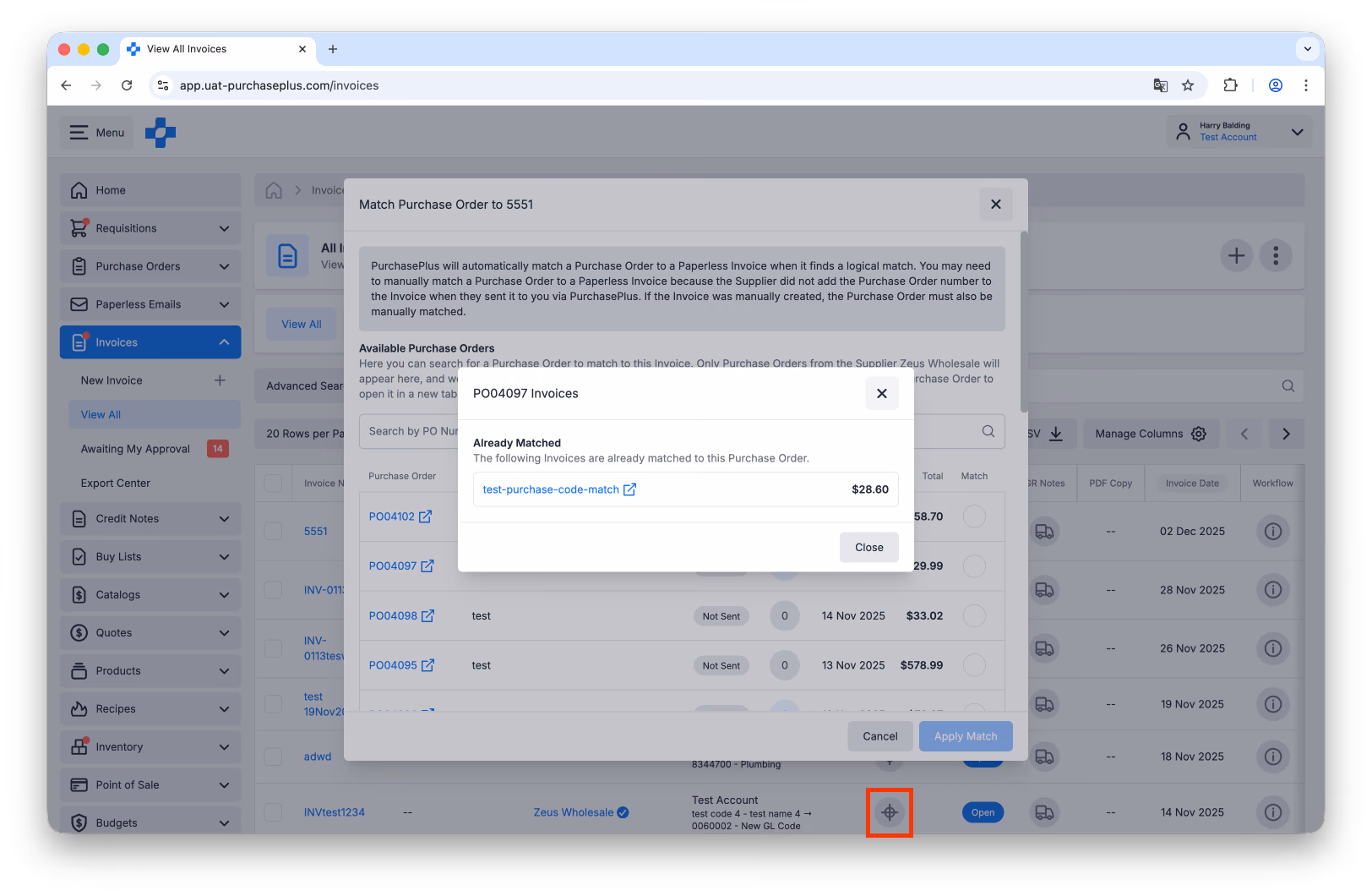1372x896 pixels.
Task: Open the browser extensions puzzle icon
Action: (x=1230, y=85)
